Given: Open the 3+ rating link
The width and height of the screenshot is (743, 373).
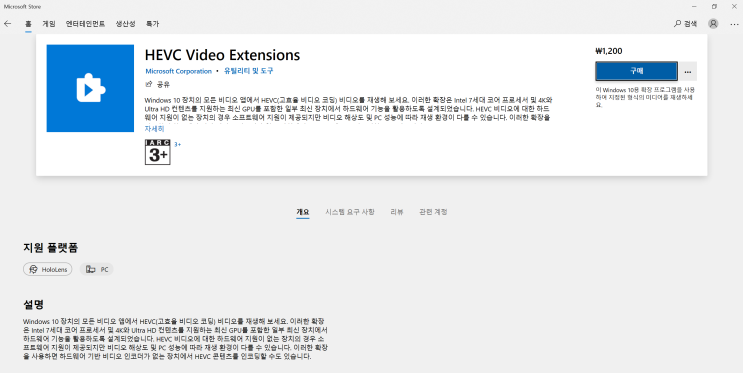Looking at the screenshot, I should (178, 144).
